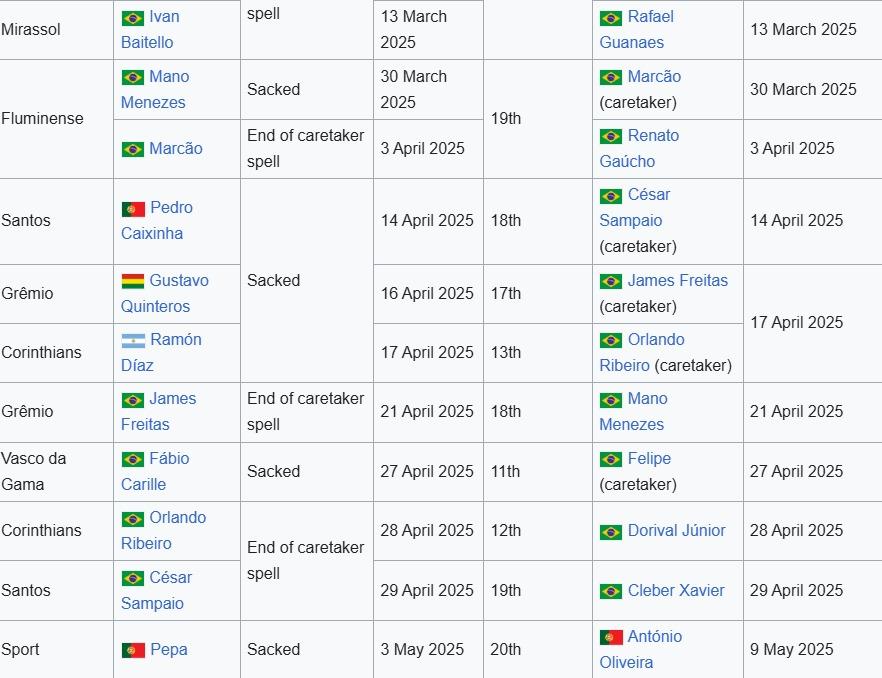882x678 pixels.
Task: Click the Portuguese flag beside António Oliveira
Action: (611, 637)
